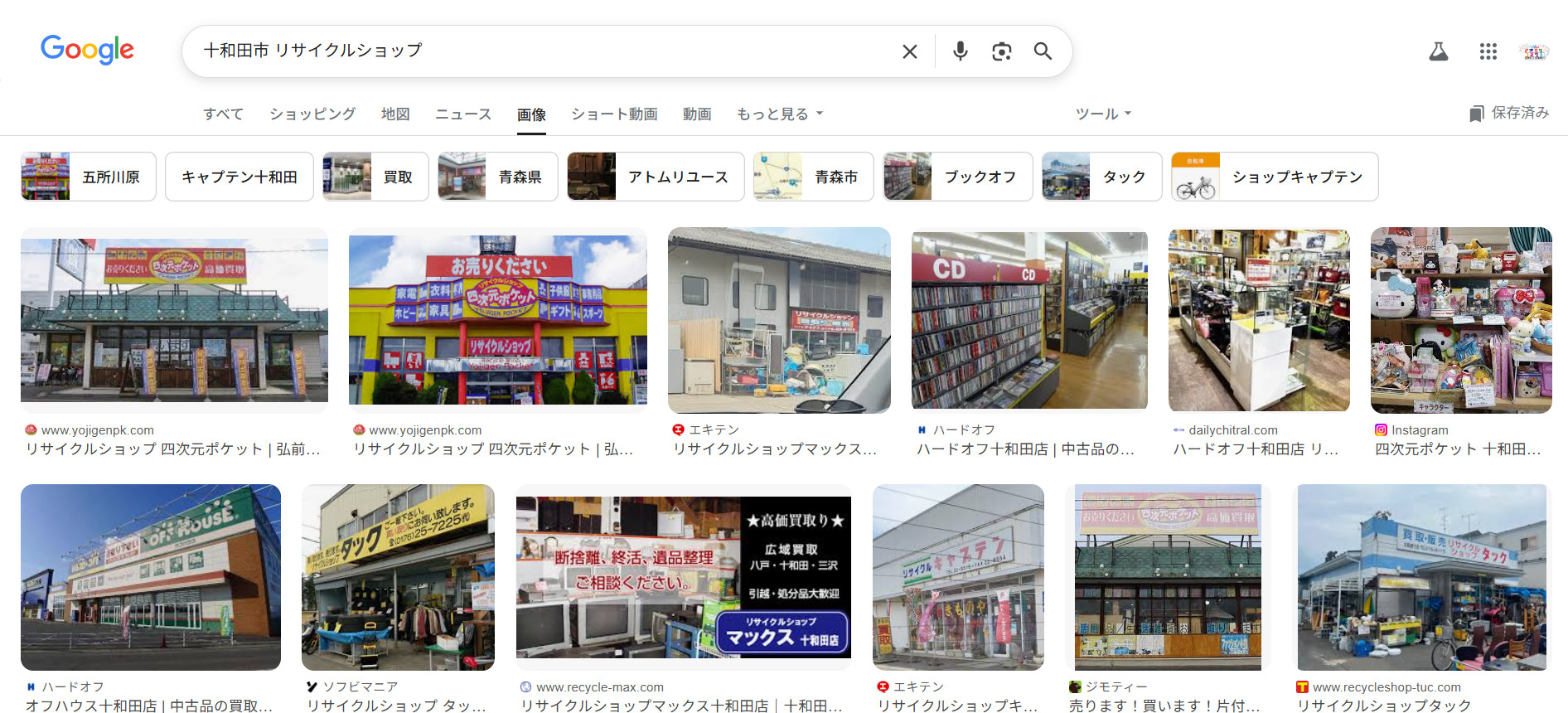Open www.recycleshop-tuc.com リサイクルショップタック link
Image resolution: width=1568 pixels, height=713 pixels.
(1384, 706)
